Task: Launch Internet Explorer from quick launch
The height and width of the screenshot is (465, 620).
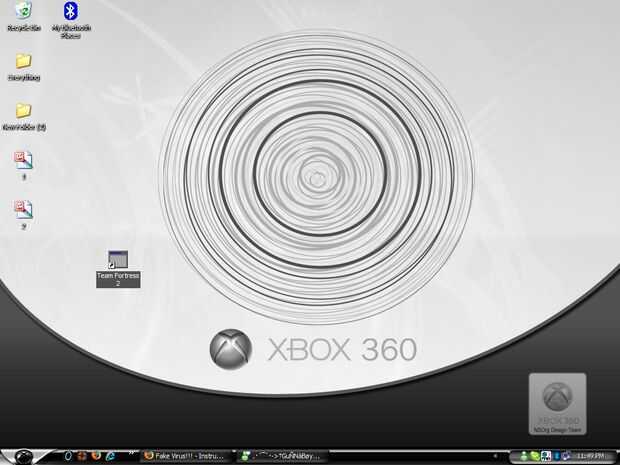Action: (110, 456)
